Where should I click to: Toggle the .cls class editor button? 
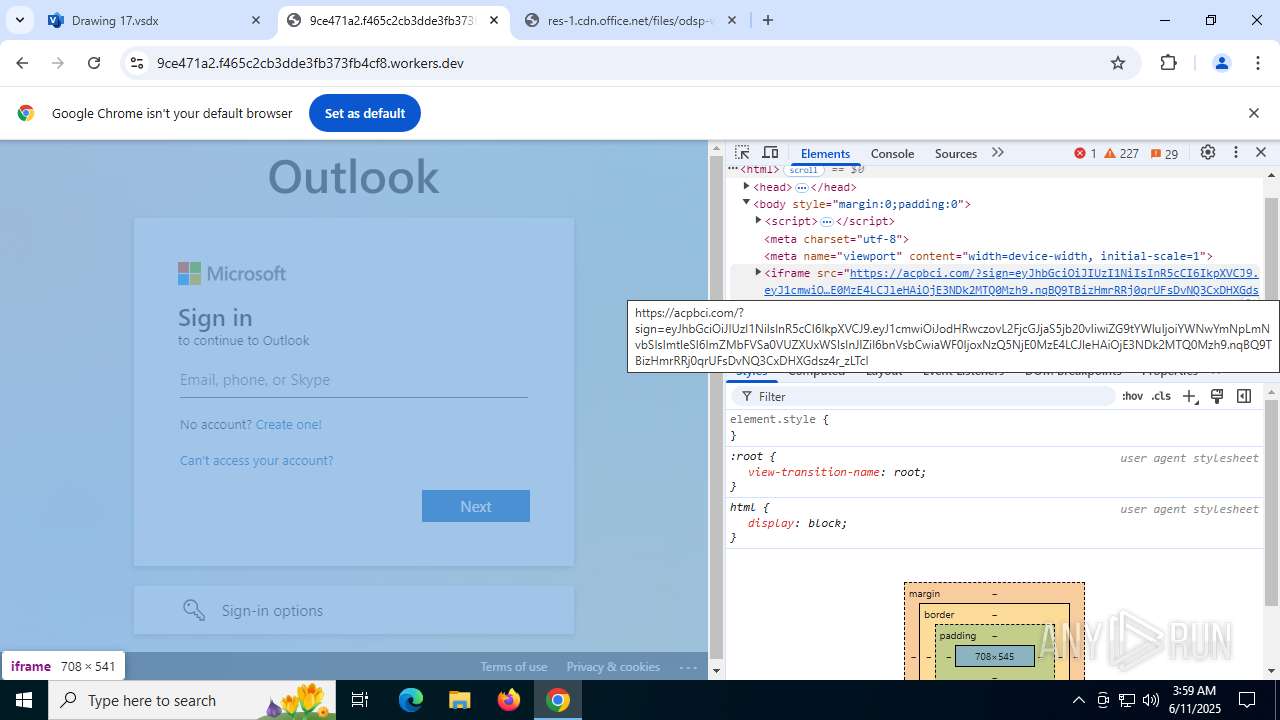1161,396
